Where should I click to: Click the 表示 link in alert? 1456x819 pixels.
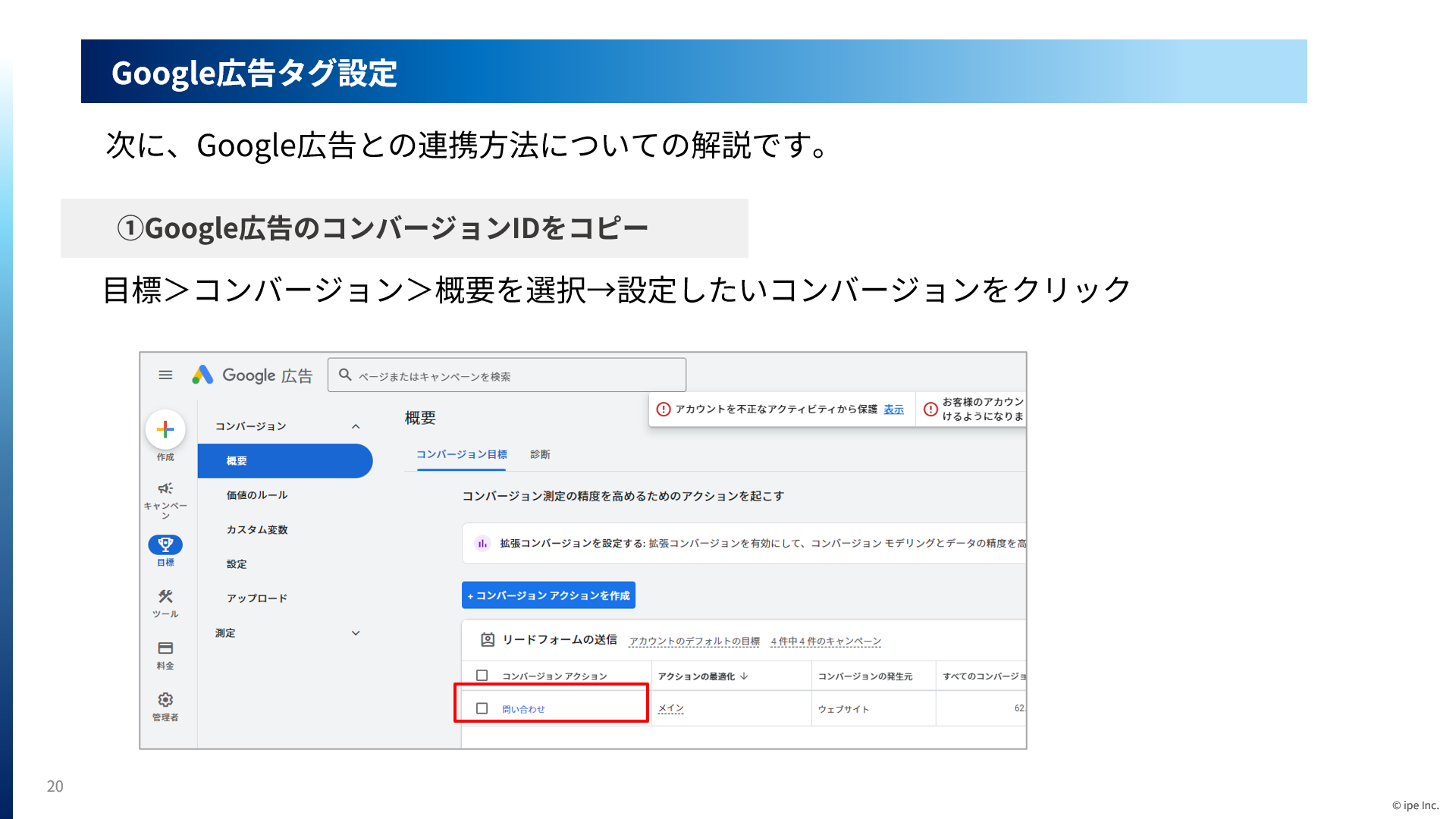pyautogui.click(x=893, y=409)
